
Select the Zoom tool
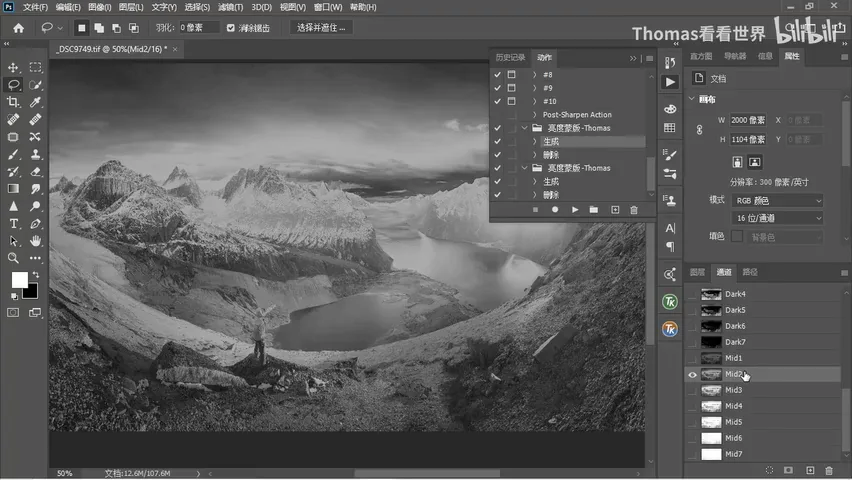coord(13,258)
